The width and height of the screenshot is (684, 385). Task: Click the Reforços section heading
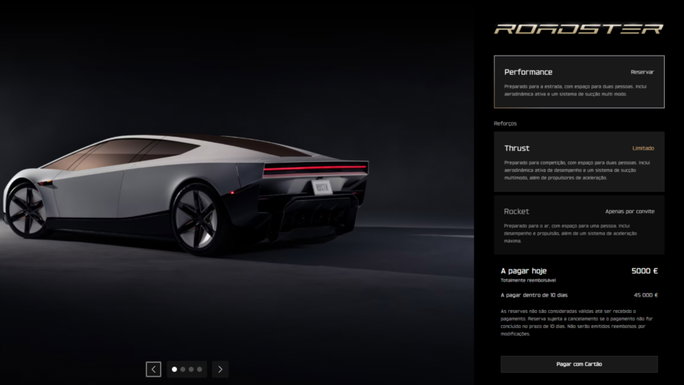coord(505,123)
